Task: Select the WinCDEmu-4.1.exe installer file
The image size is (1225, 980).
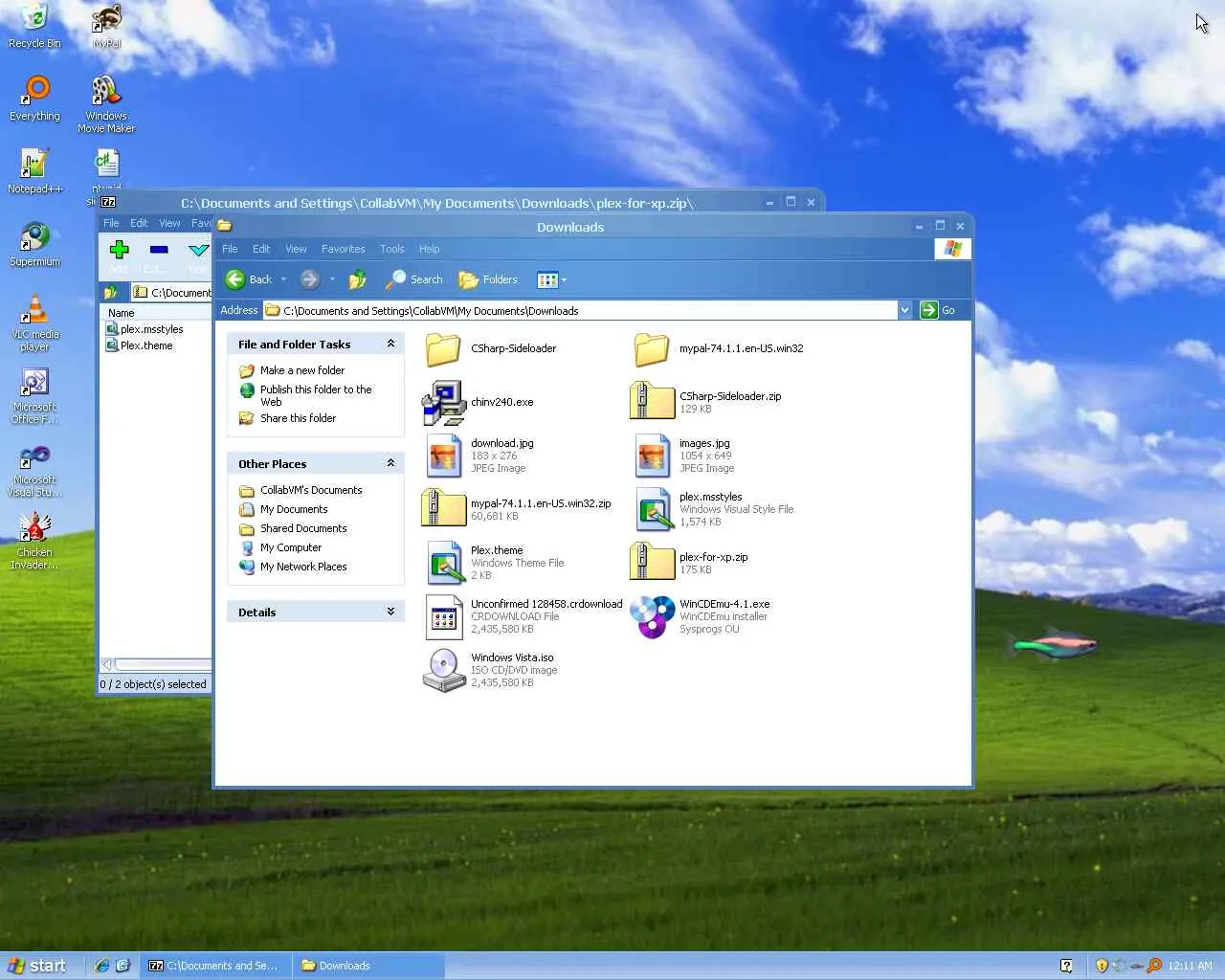Action: coord(702,616)
